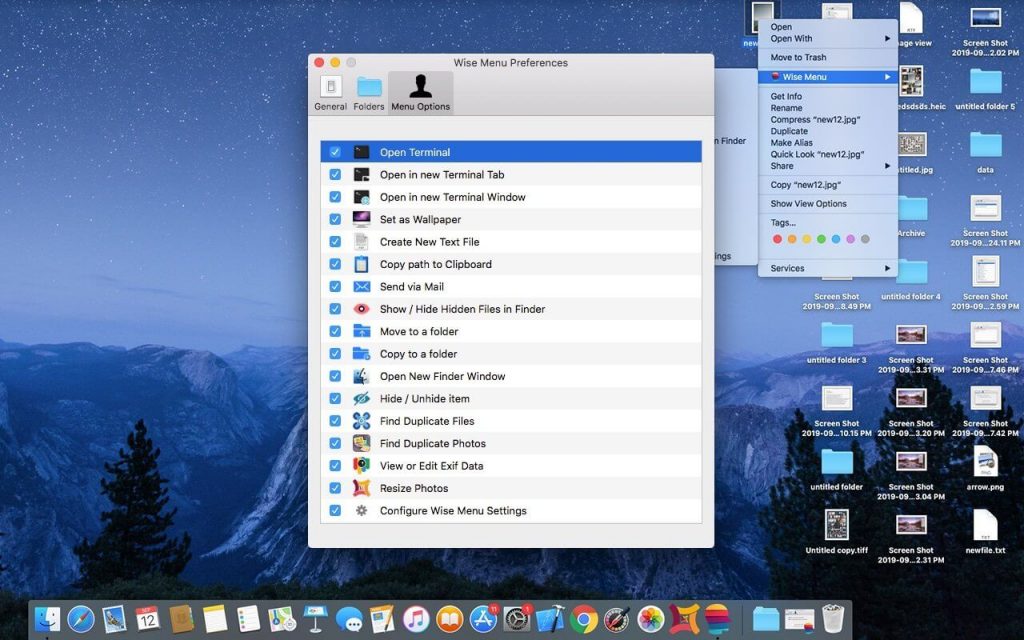
Task: Click the Set as Wallpaper icon
Action: click(361, 219)
